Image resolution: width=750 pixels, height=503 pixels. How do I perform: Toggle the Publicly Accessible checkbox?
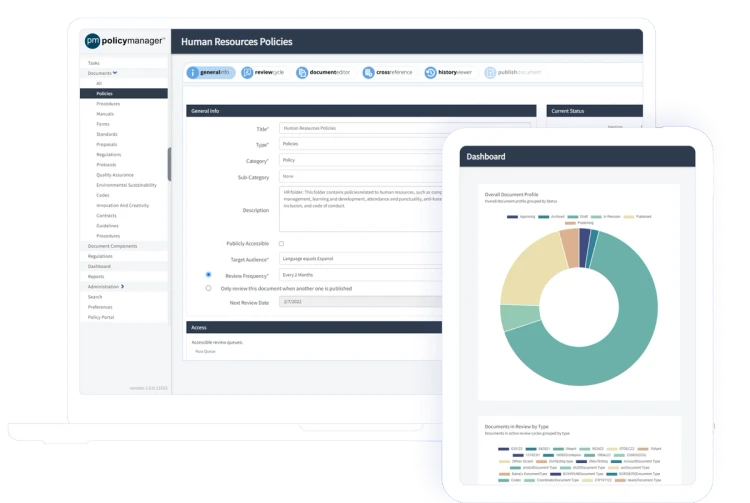[x=281, y=244]
